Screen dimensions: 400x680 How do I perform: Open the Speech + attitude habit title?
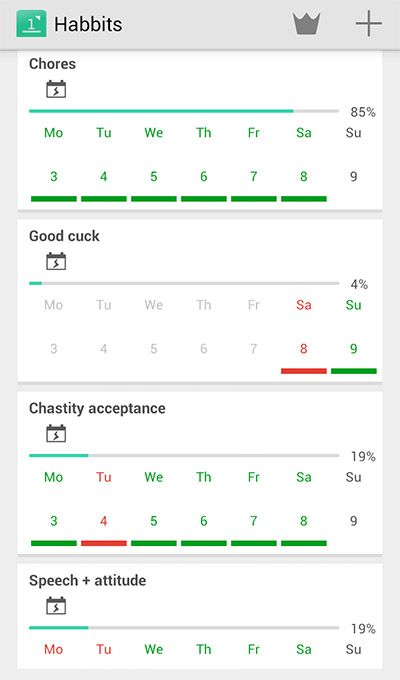click(x=88, y=580)
